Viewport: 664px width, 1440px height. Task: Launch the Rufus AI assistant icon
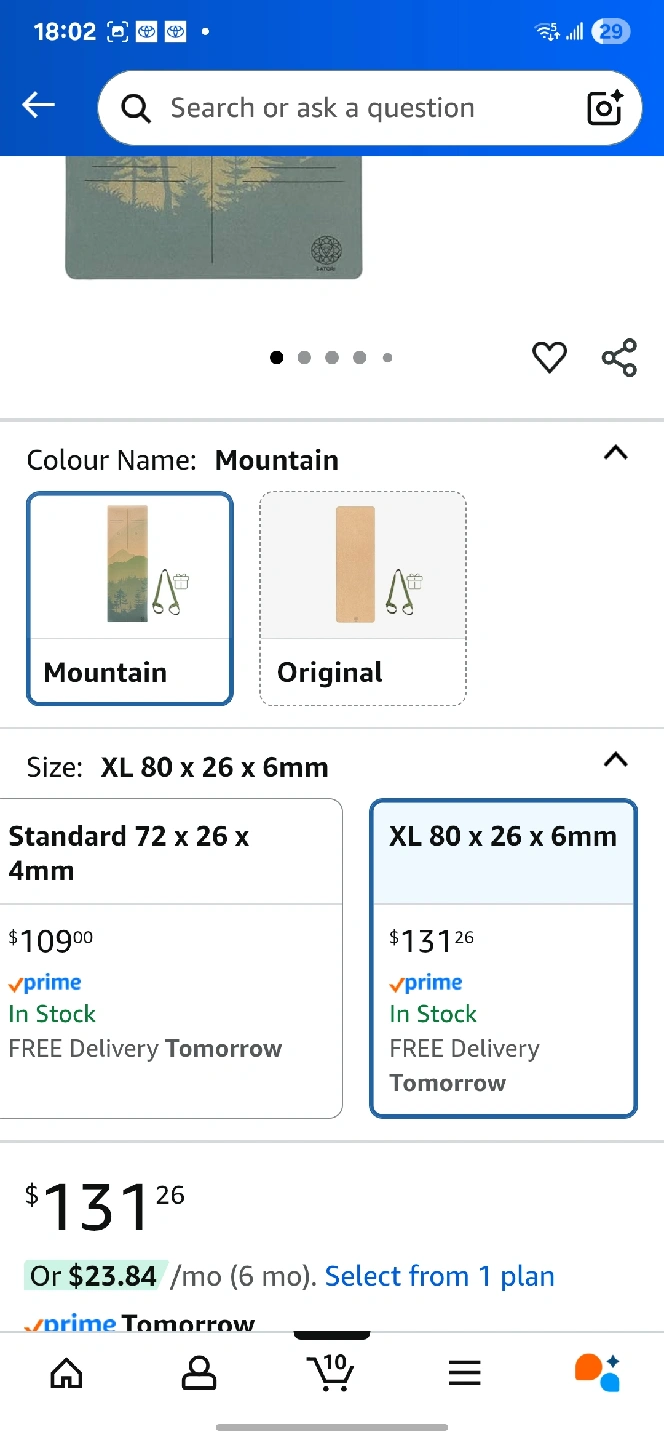coord(598,1372)
